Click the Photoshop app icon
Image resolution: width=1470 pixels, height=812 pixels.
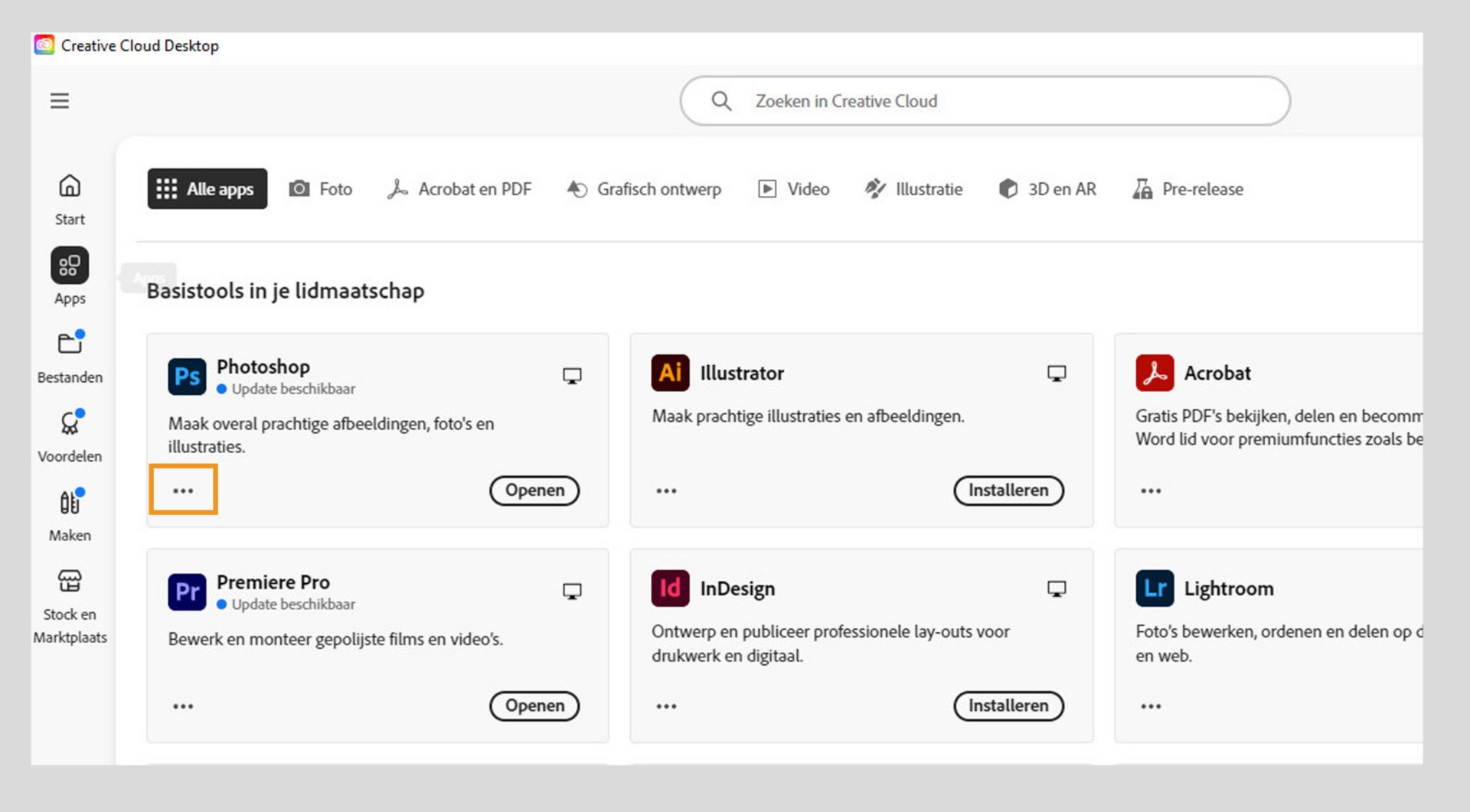click(x=187, y=377)
